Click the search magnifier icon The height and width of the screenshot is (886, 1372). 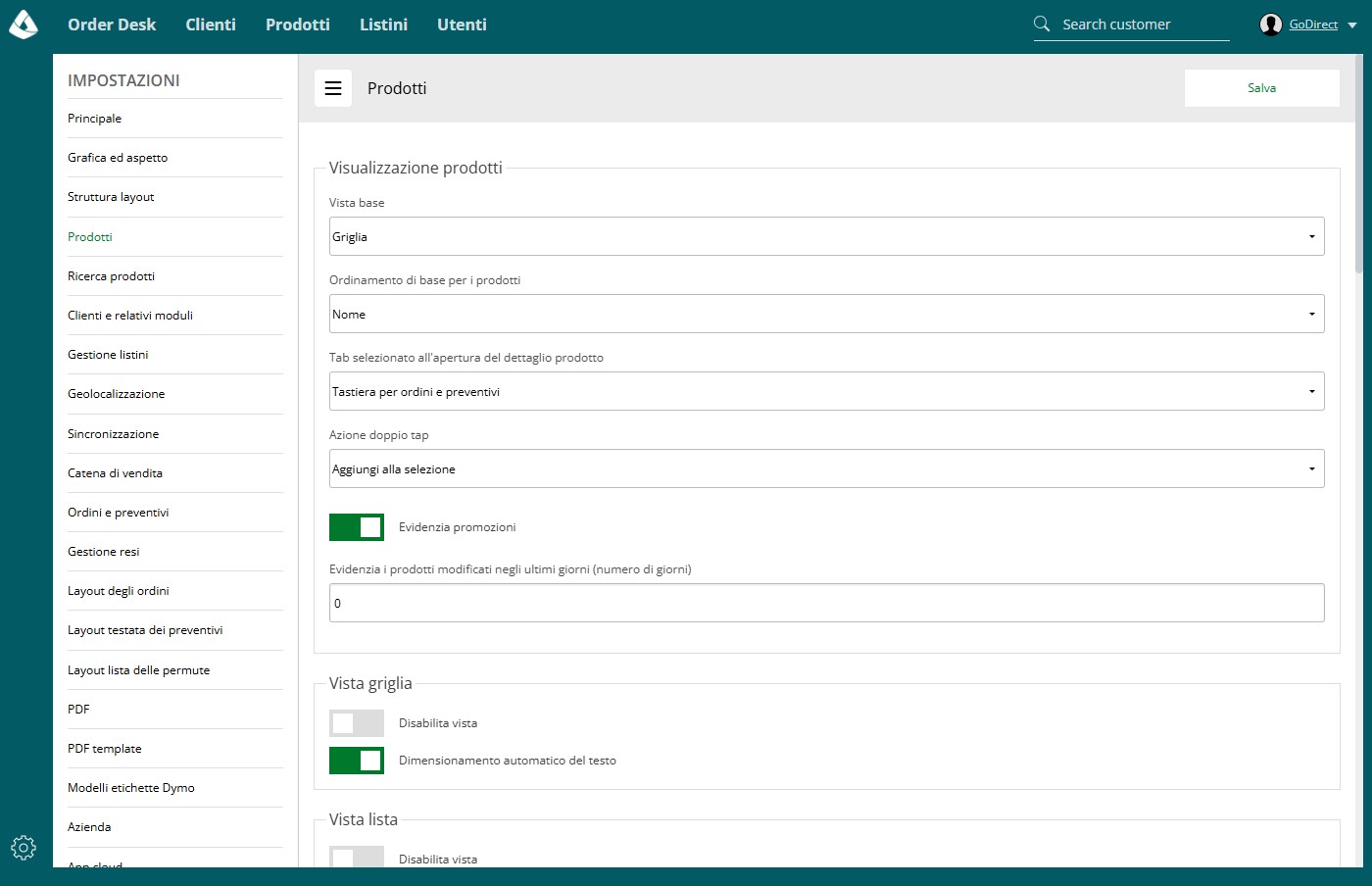pyautogui.click(x=1042, y=24)
